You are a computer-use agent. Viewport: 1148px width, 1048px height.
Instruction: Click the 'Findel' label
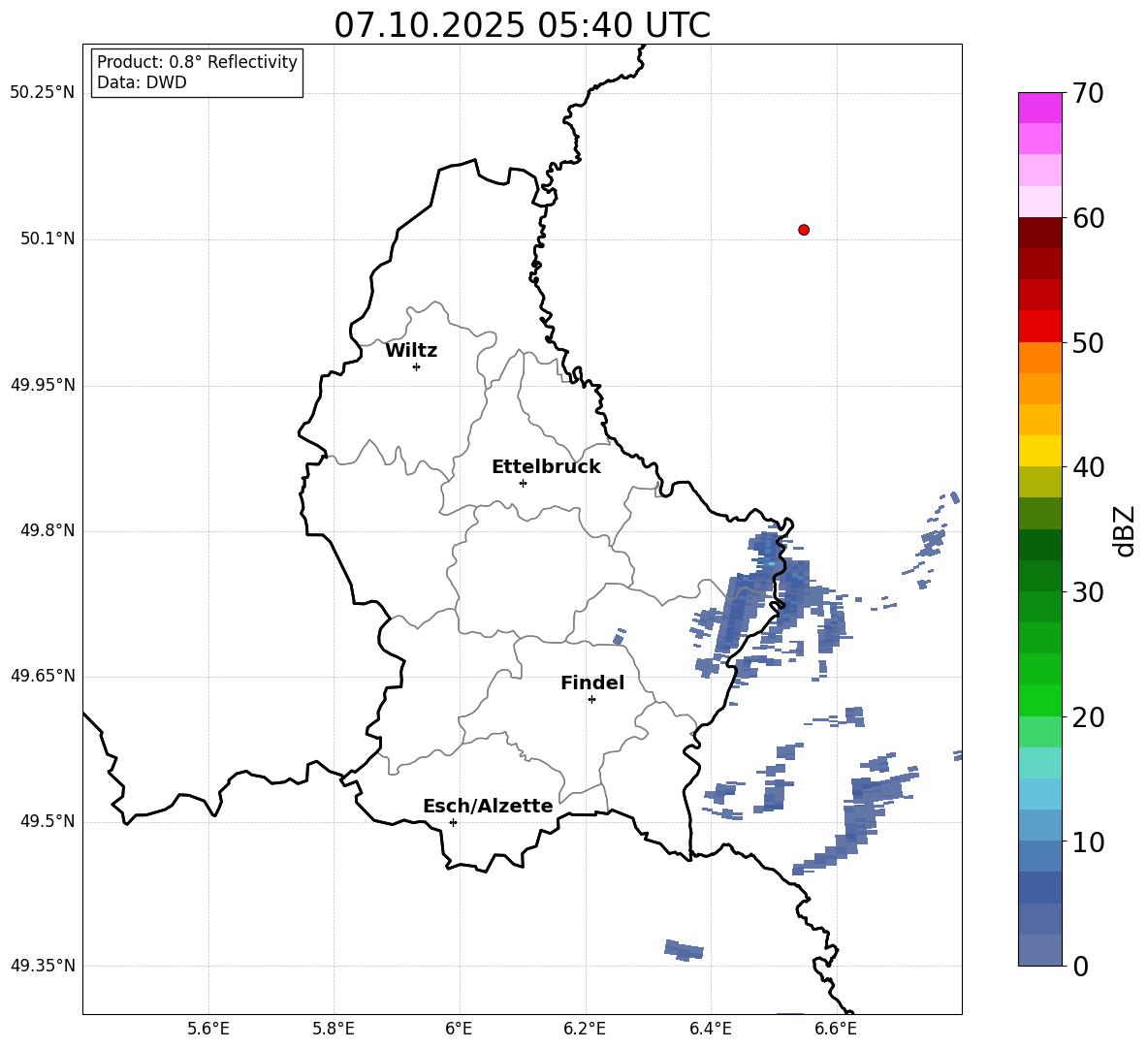click(x=592, y=683)
